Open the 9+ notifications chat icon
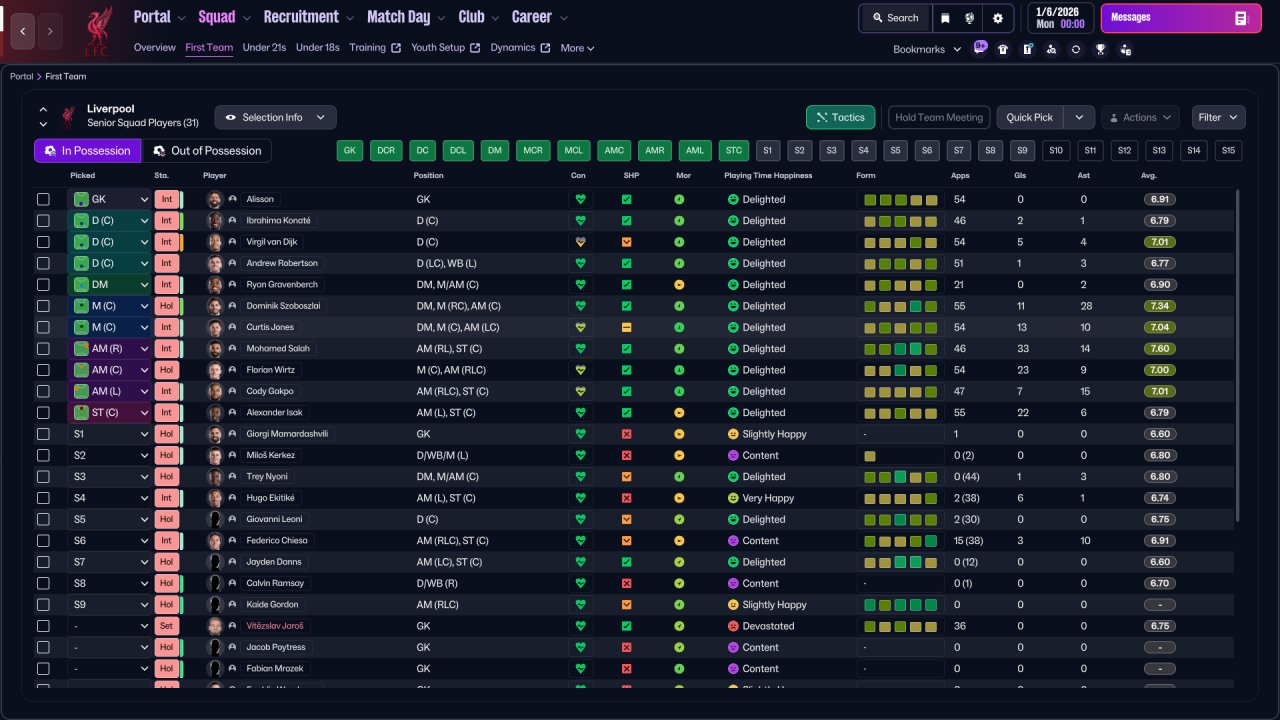Screen dimensions: 1280x720 pyautogui.click(x=980, y=48)
